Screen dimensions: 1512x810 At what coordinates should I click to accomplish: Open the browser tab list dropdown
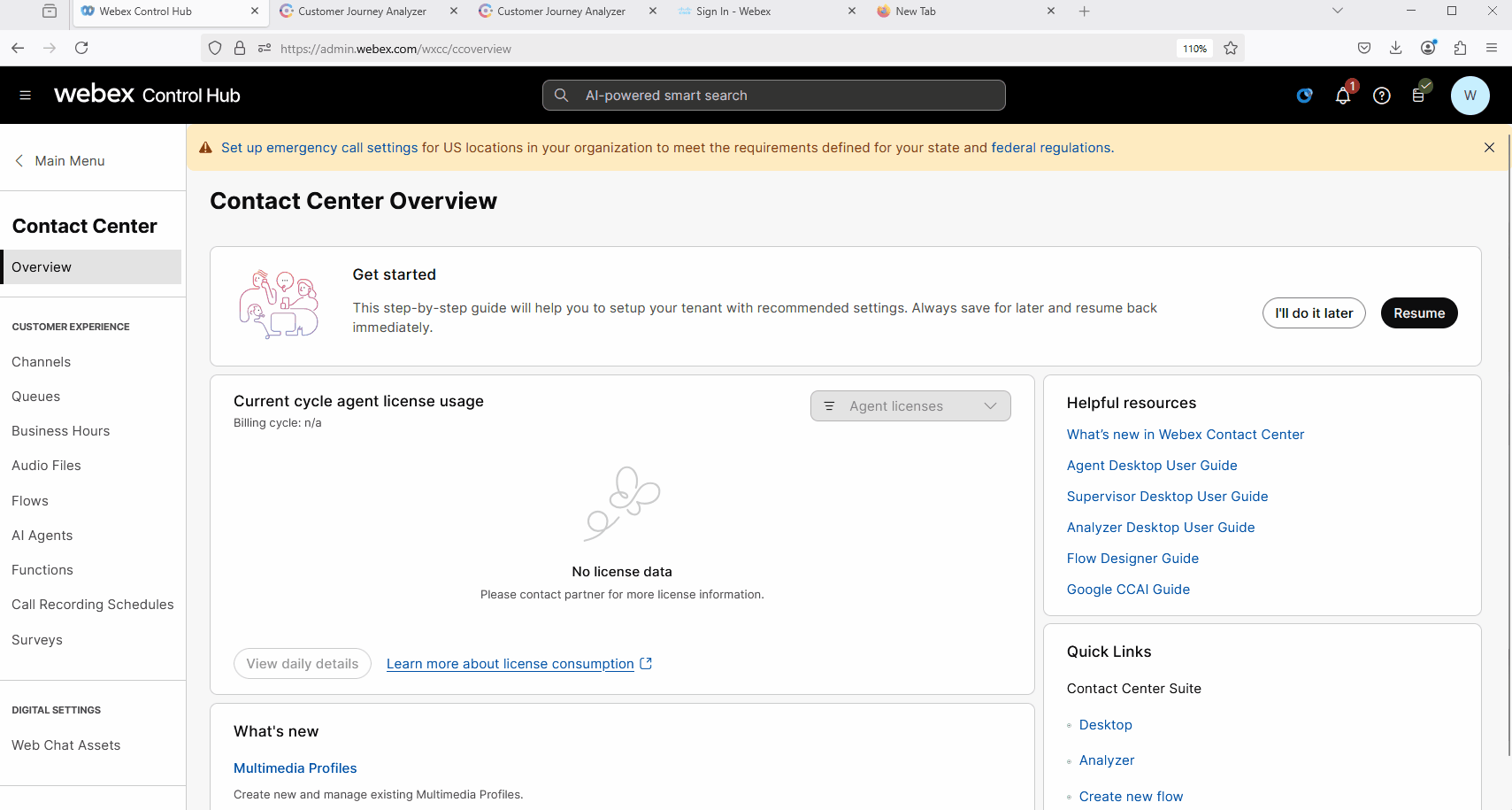(1337, 12)
